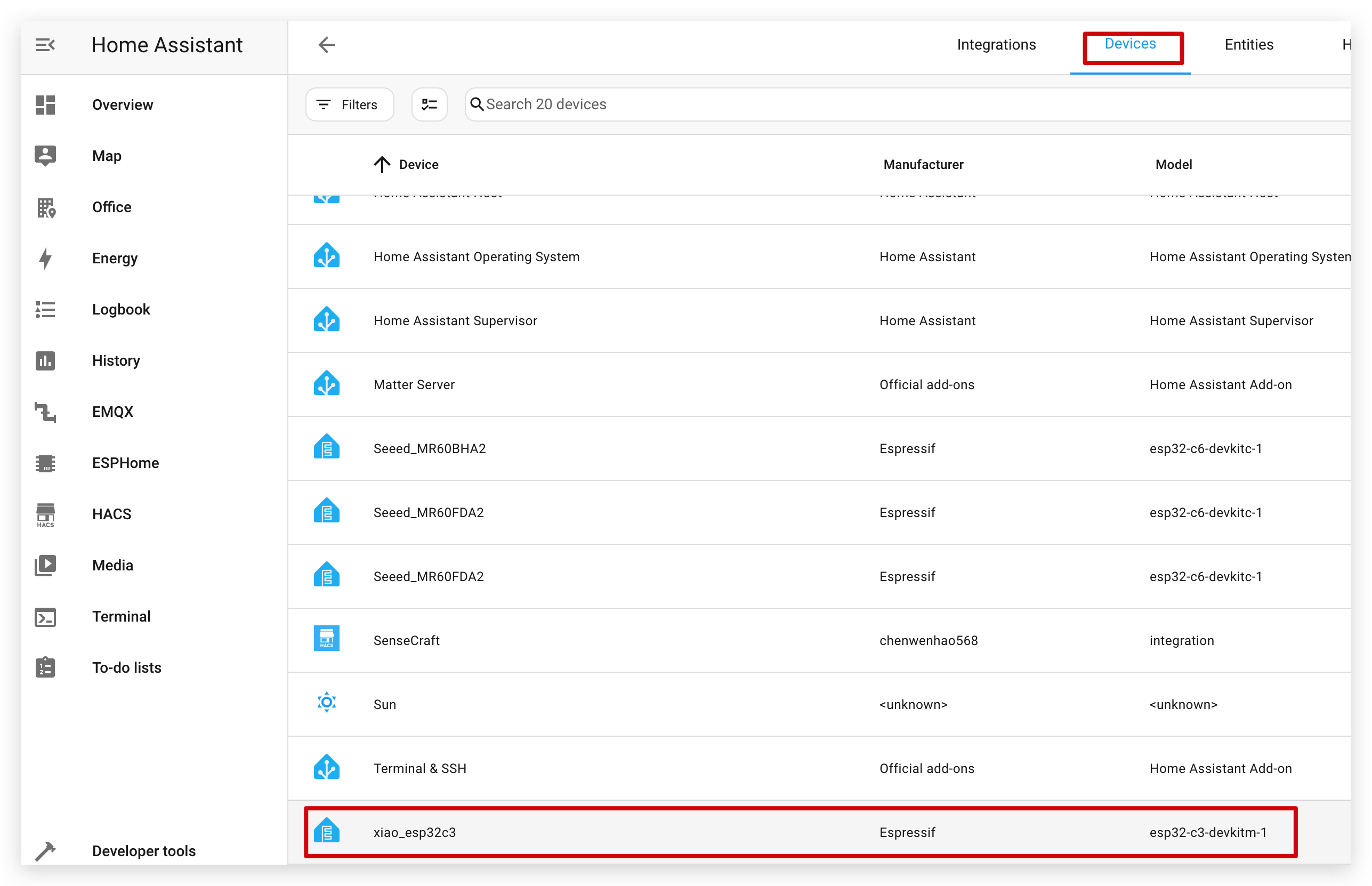The width and height of the screenshot is (1372, 886).
Task: Open the SenseCraft device row
Action: click(819, 640)
